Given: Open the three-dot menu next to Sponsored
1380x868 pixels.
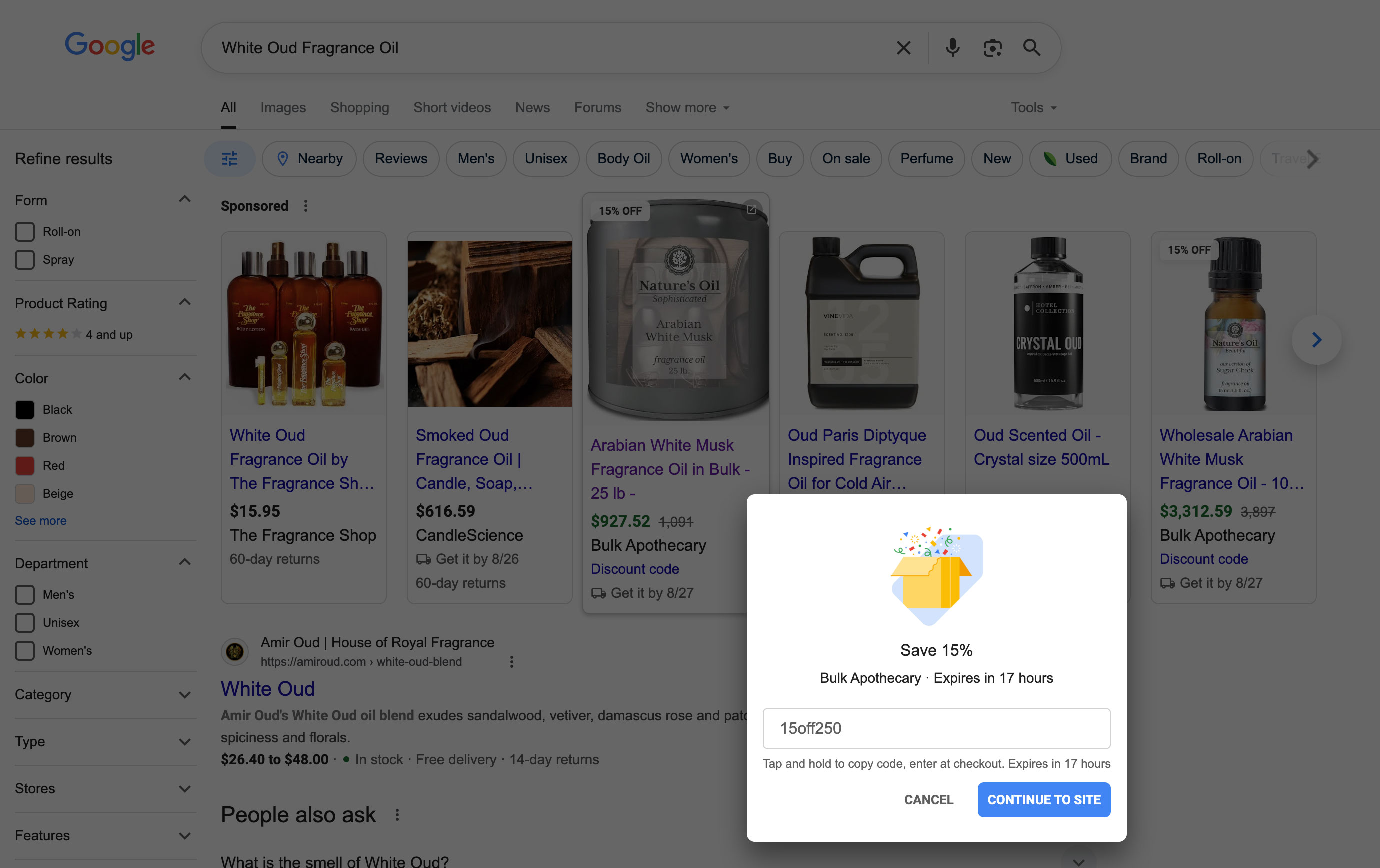Looking at the screenshot, I should coord(306,205).
